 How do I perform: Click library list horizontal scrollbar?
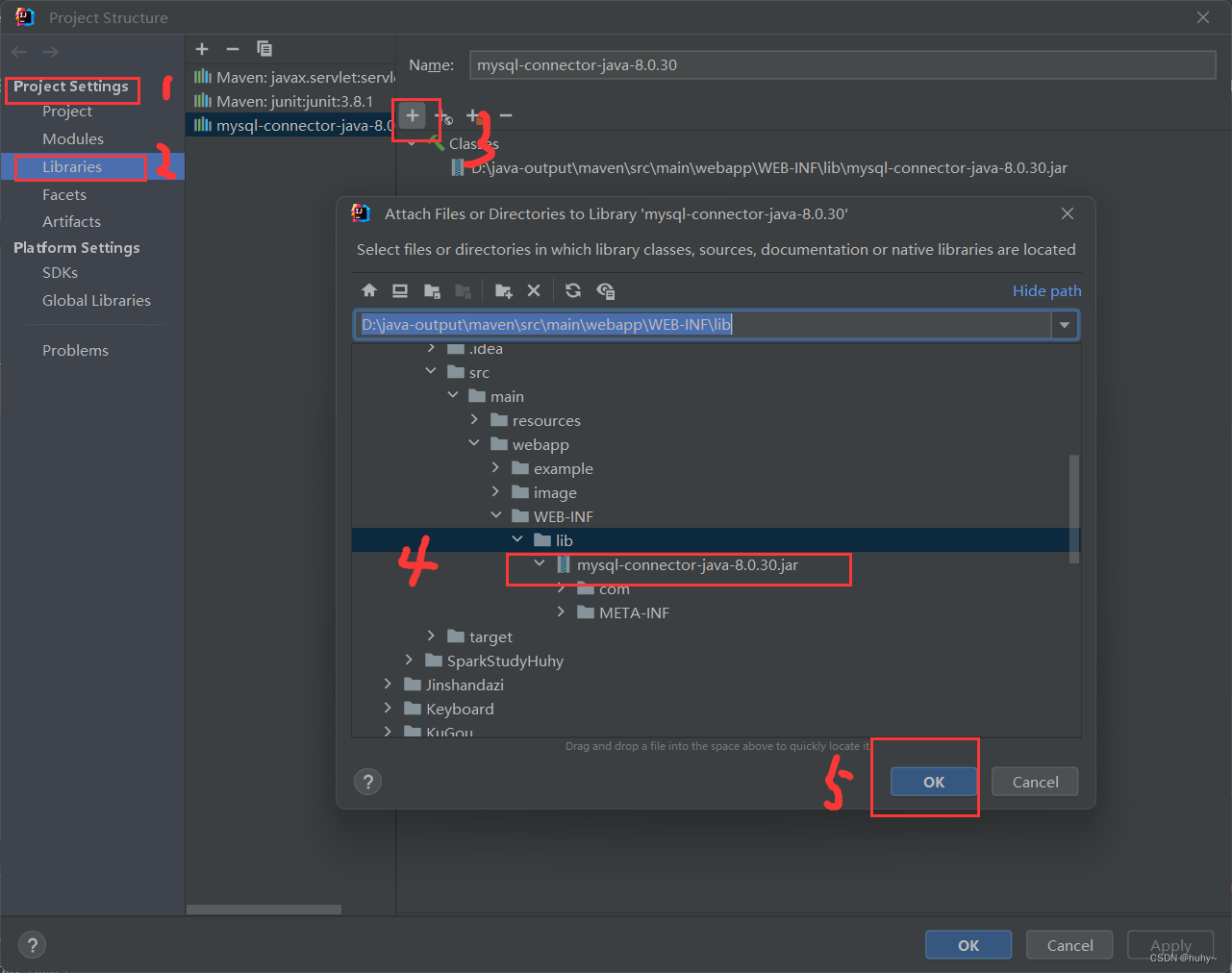click(264, 910)
